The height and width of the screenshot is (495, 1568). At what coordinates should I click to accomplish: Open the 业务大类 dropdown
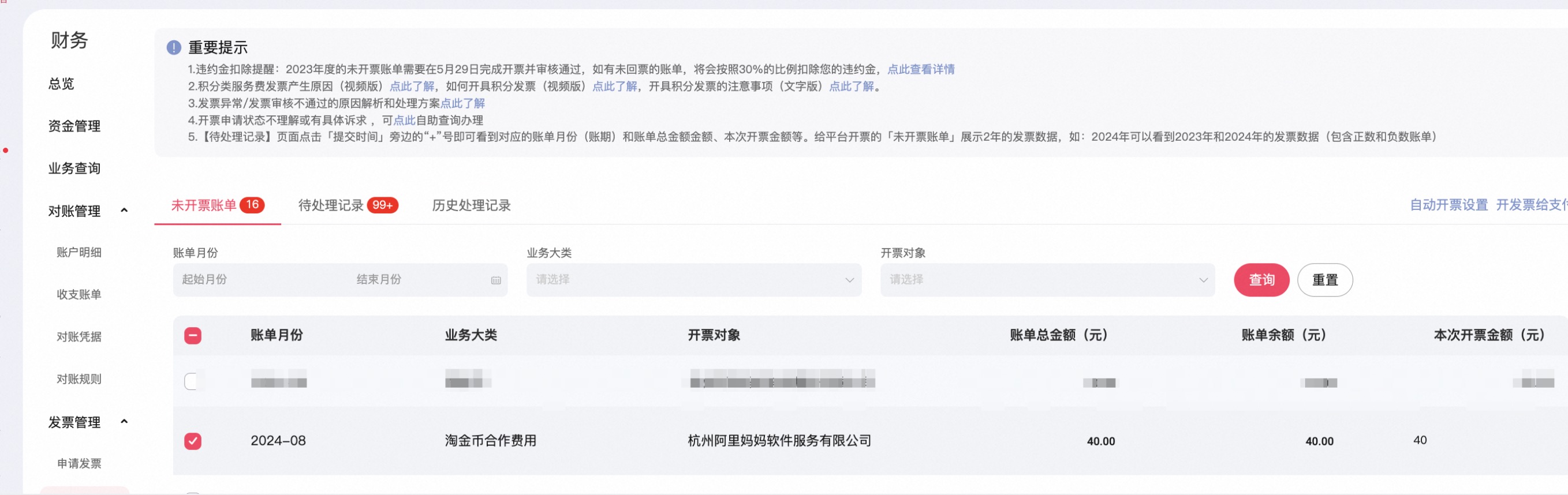[x=693, y=280]
